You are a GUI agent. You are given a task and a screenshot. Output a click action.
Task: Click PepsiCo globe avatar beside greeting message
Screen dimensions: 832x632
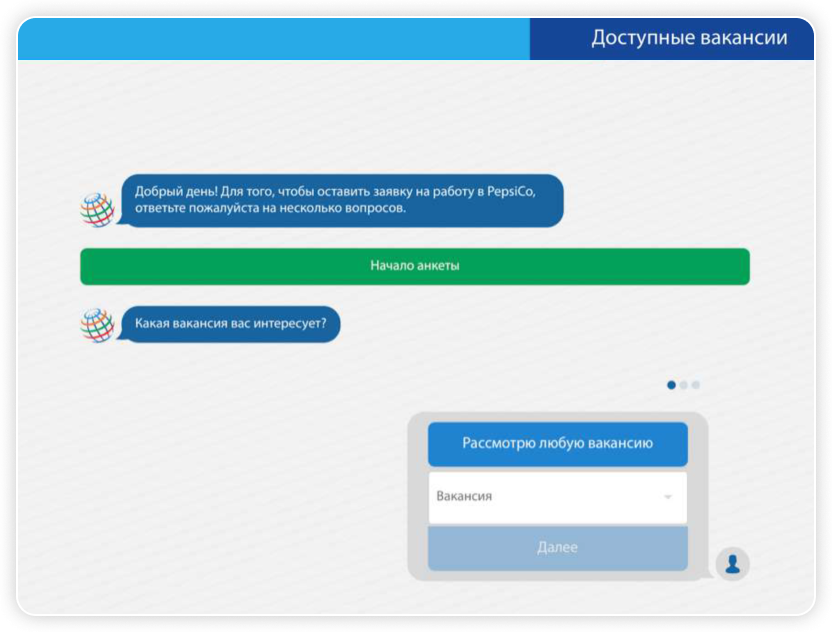(97, 209)
